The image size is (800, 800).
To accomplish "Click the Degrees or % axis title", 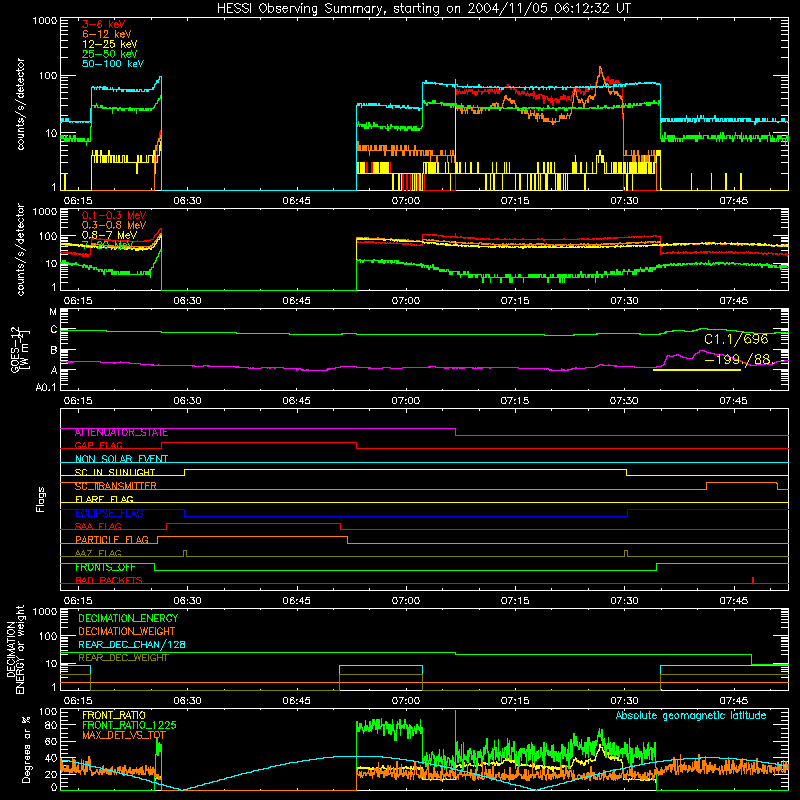I will coord(26,749).
